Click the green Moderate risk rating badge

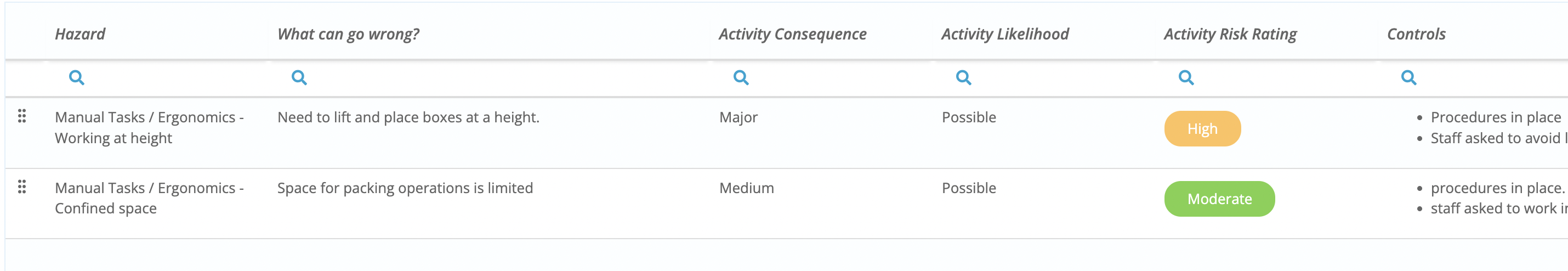(1219, 199)
